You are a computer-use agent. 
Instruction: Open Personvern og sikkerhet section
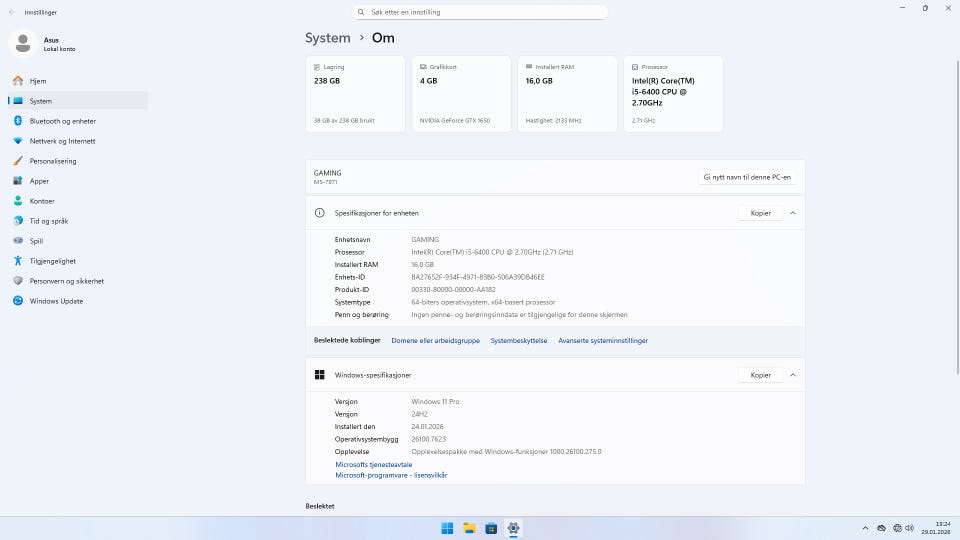click(66, 281)
